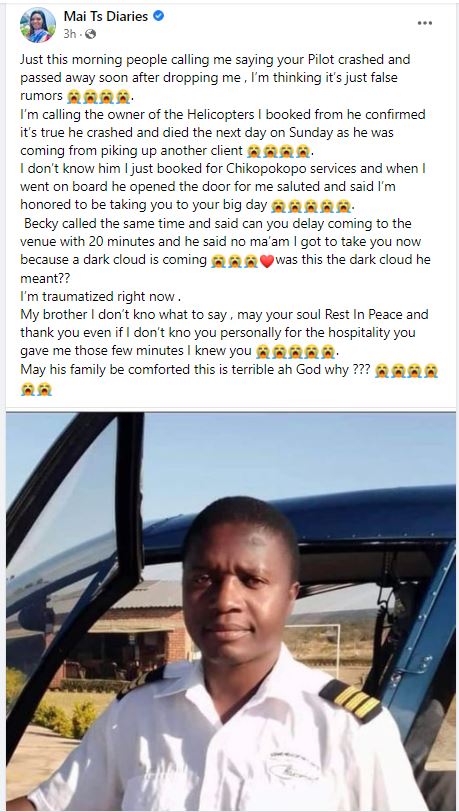Open the 3h post timestamp
Screen dimensions: 459x812
[x=69, y=34]
